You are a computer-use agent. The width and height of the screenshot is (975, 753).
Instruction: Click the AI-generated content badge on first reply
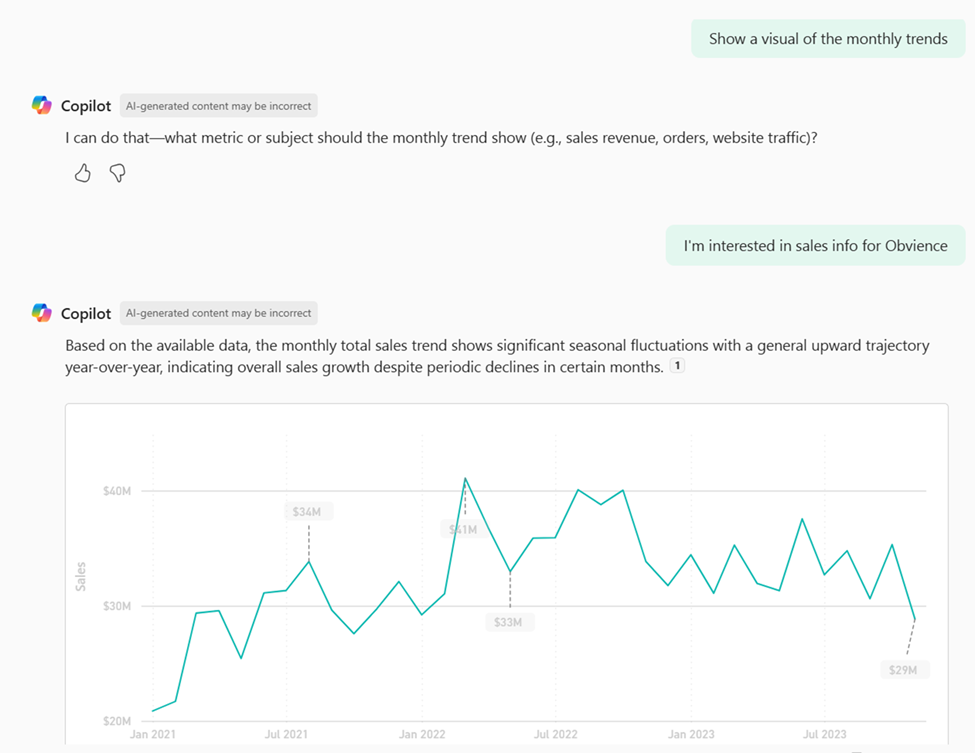tap(218, 106)
